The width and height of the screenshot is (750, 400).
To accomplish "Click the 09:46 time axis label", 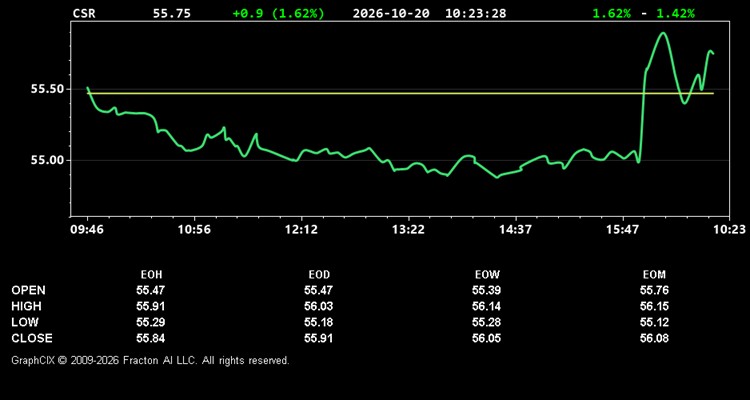I will (87, 230).
